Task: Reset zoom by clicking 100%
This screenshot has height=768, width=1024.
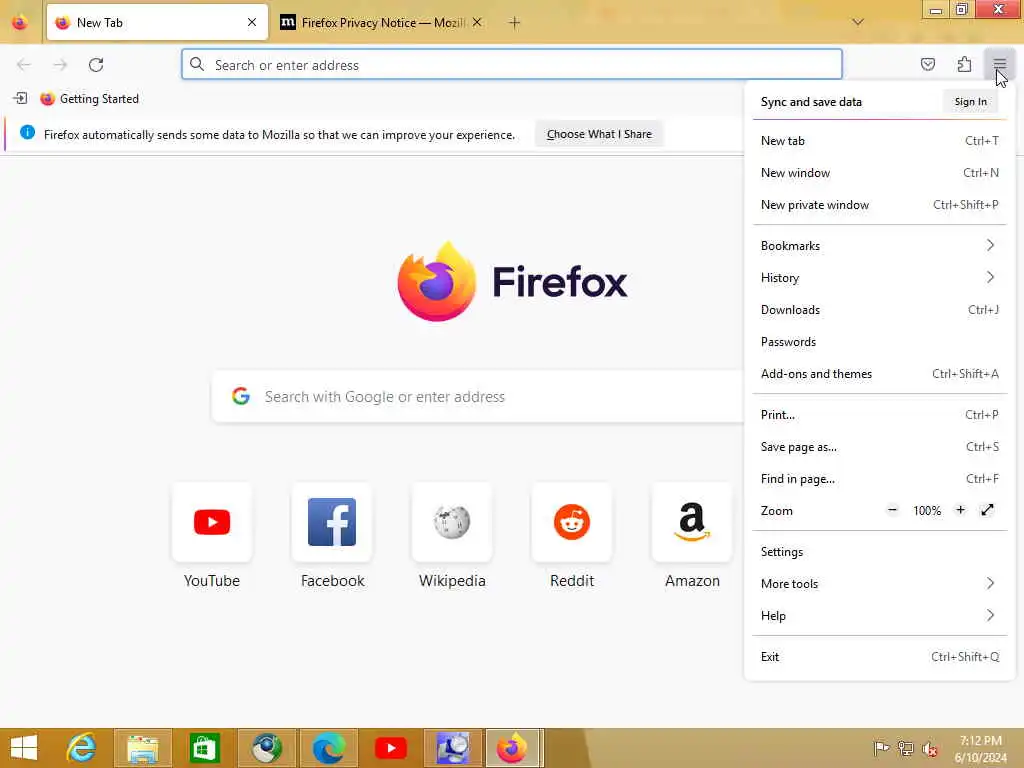Action: click(927, 511)
